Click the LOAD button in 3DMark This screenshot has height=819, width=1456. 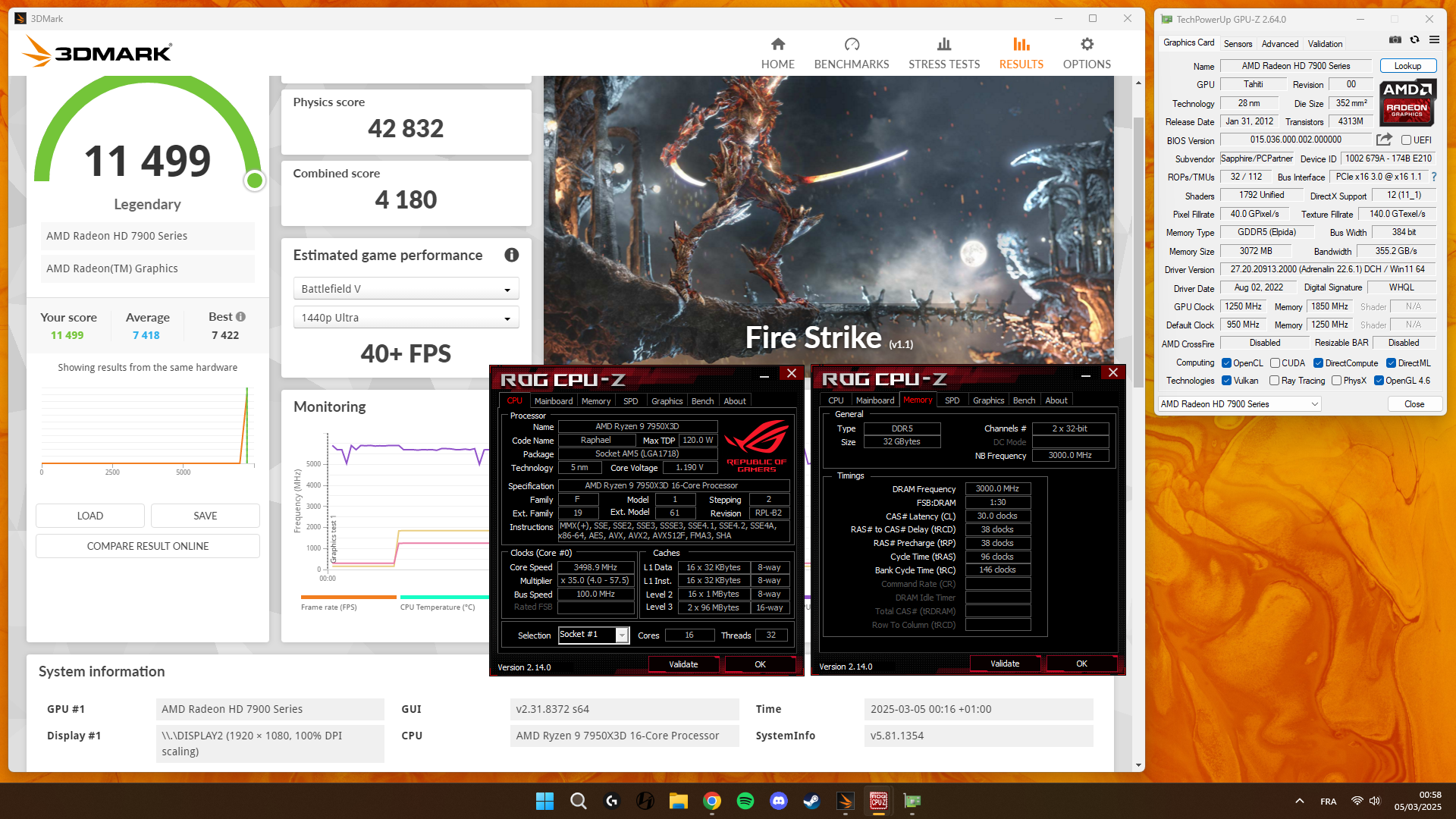click(x=90, y=516)
